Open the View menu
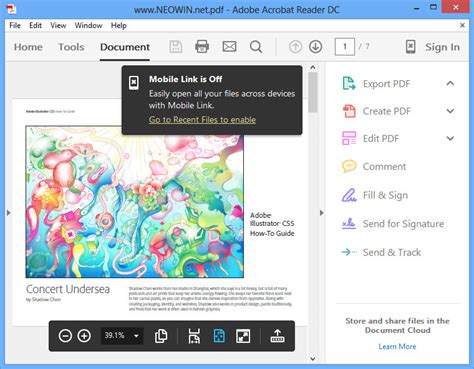 [58, 25]
